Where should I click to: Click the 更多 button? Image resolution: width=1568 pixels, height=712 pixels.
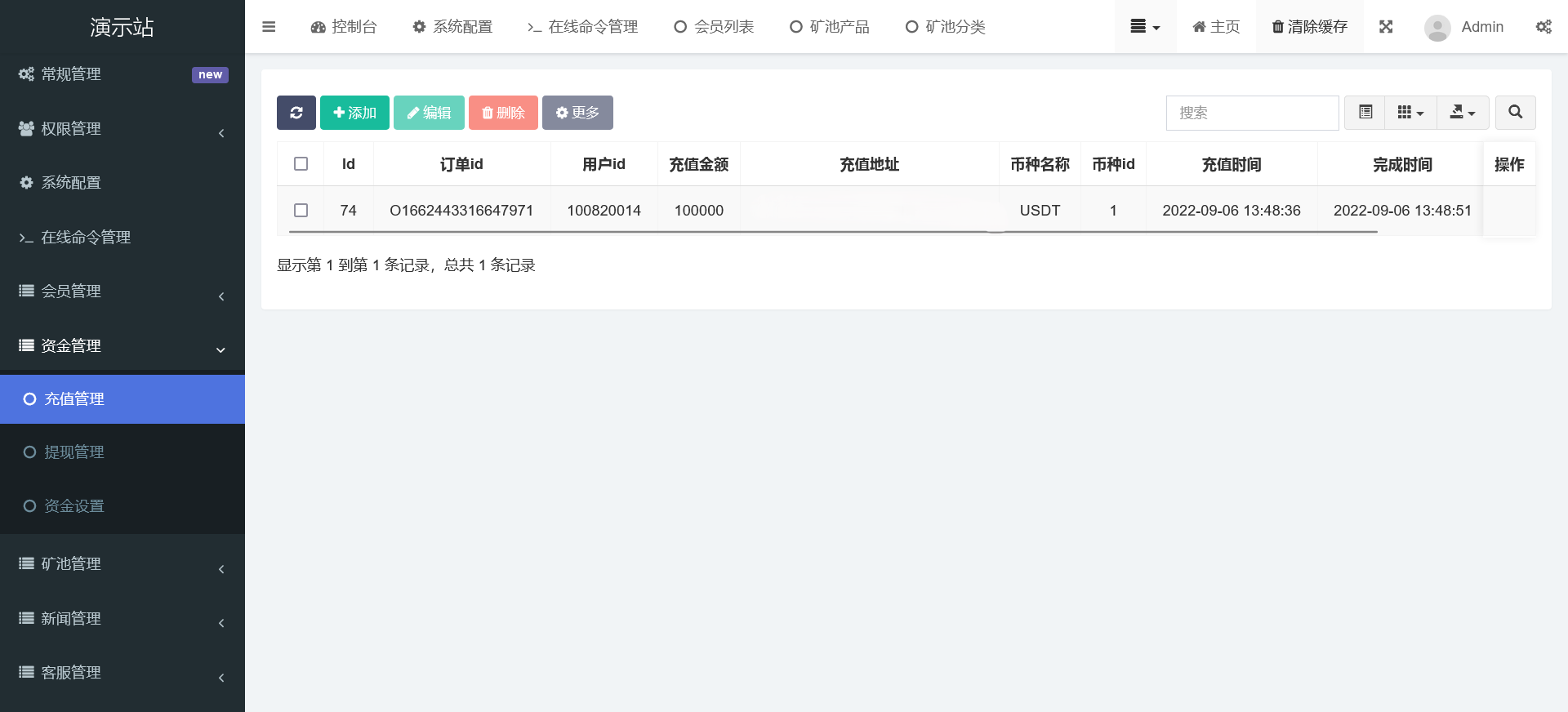[577, 113]
